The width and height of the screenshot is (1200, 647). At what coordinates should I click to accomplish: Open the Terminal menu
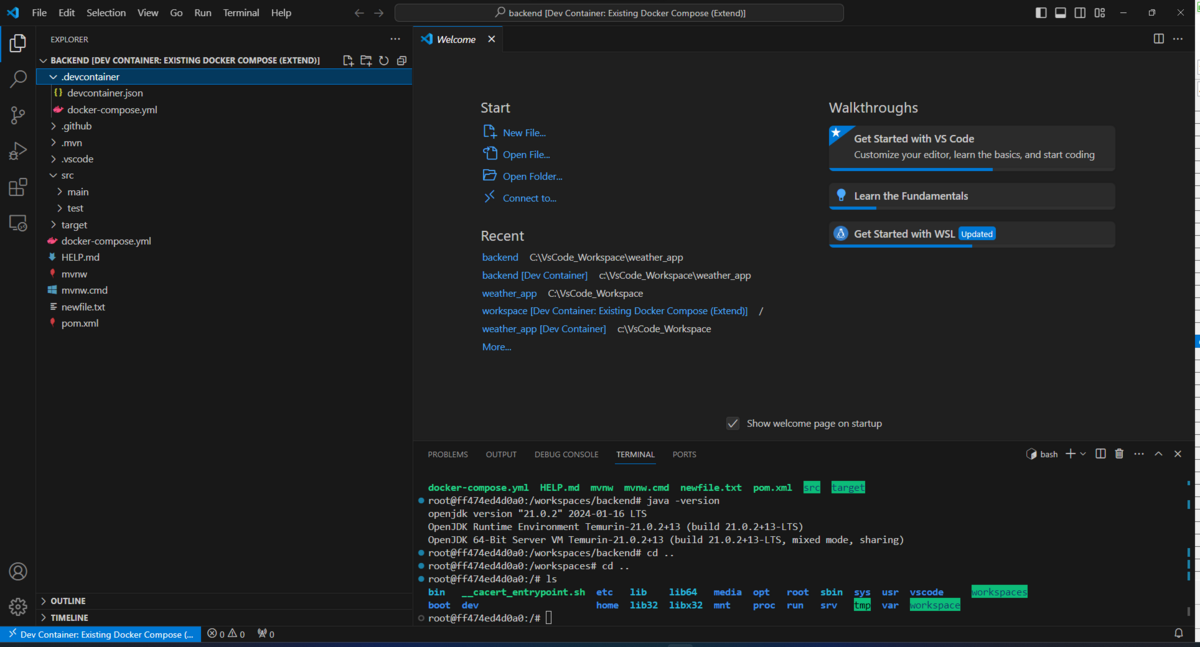(241, 13)
